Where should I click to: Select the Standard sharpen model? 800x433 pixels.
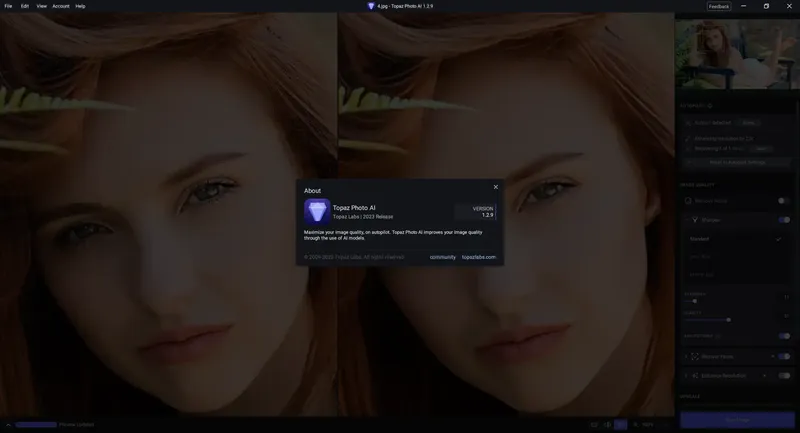735,239
